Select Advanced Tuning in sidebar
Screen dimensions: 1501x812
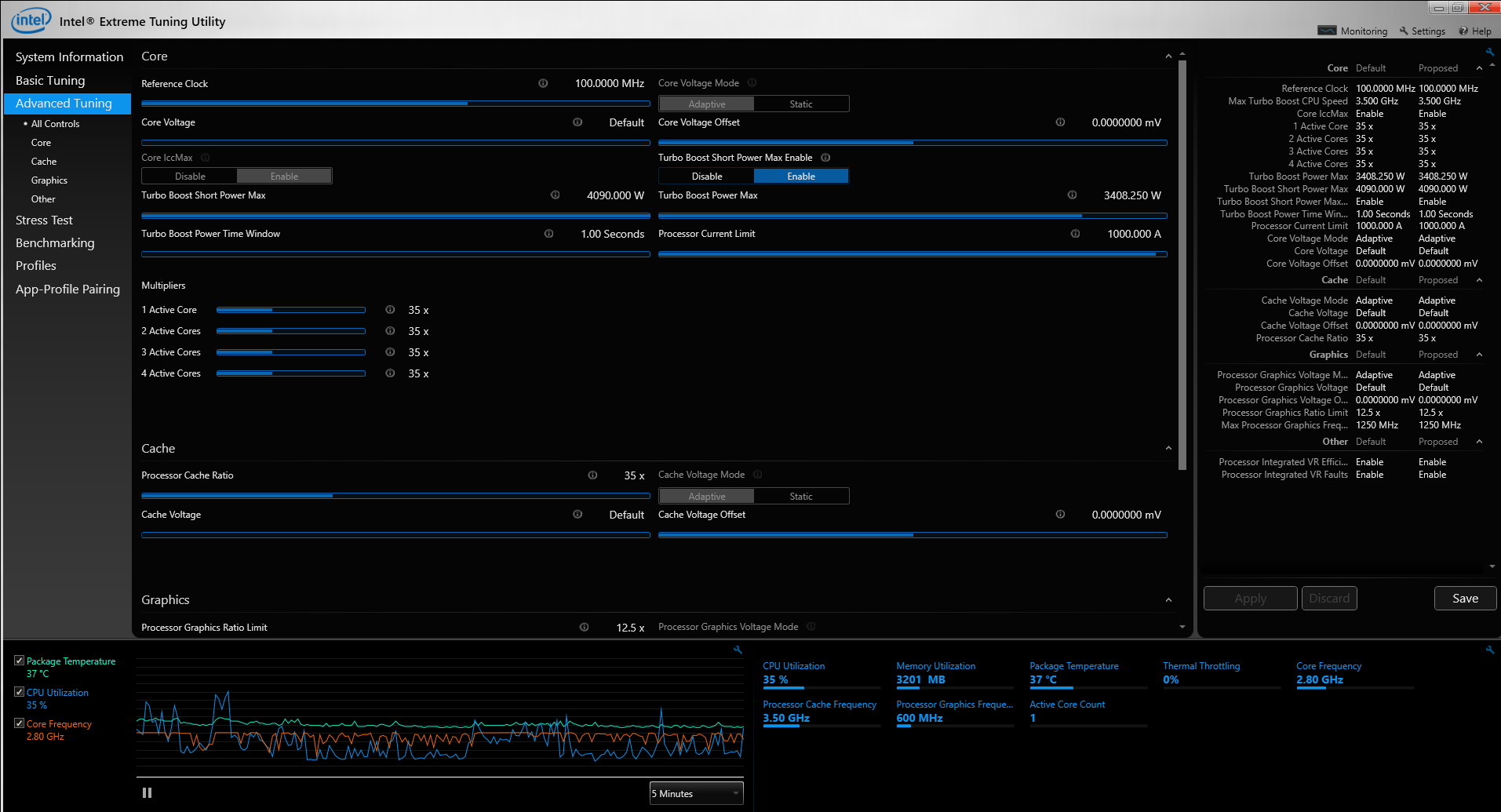pos(67,104)
